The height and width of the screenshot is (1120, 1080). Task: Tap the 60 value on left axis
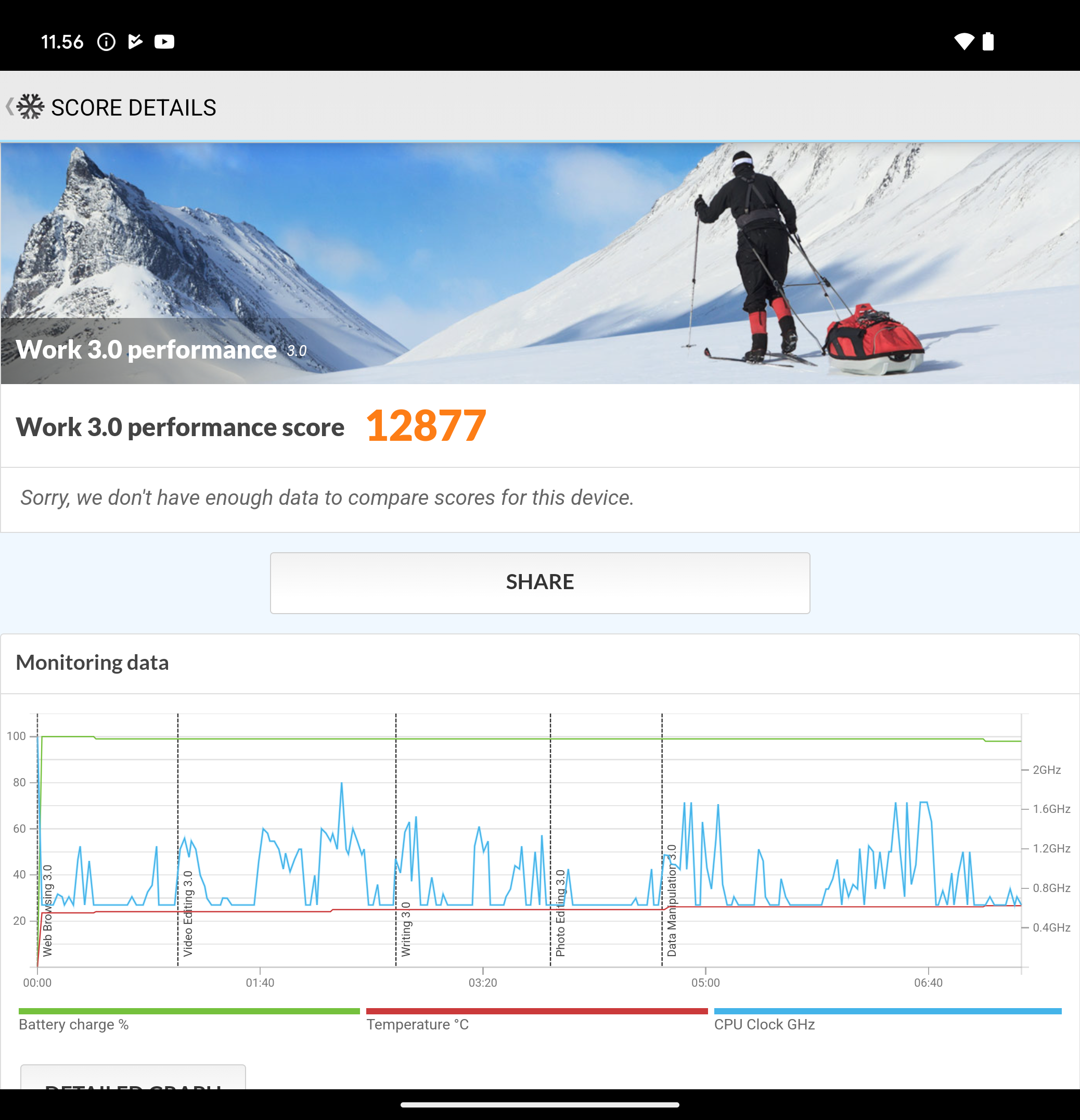(19, 829)
